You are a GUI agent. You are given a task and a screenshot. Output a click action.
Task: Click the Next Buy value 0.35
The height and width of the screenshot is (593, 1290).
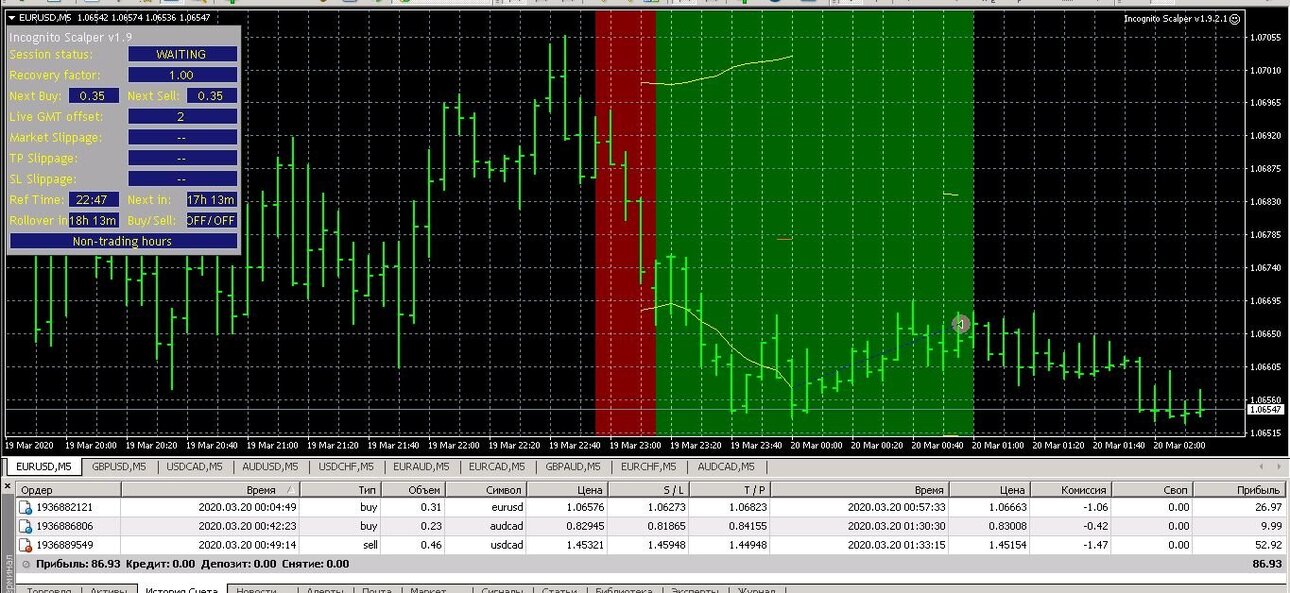[93, 96]
